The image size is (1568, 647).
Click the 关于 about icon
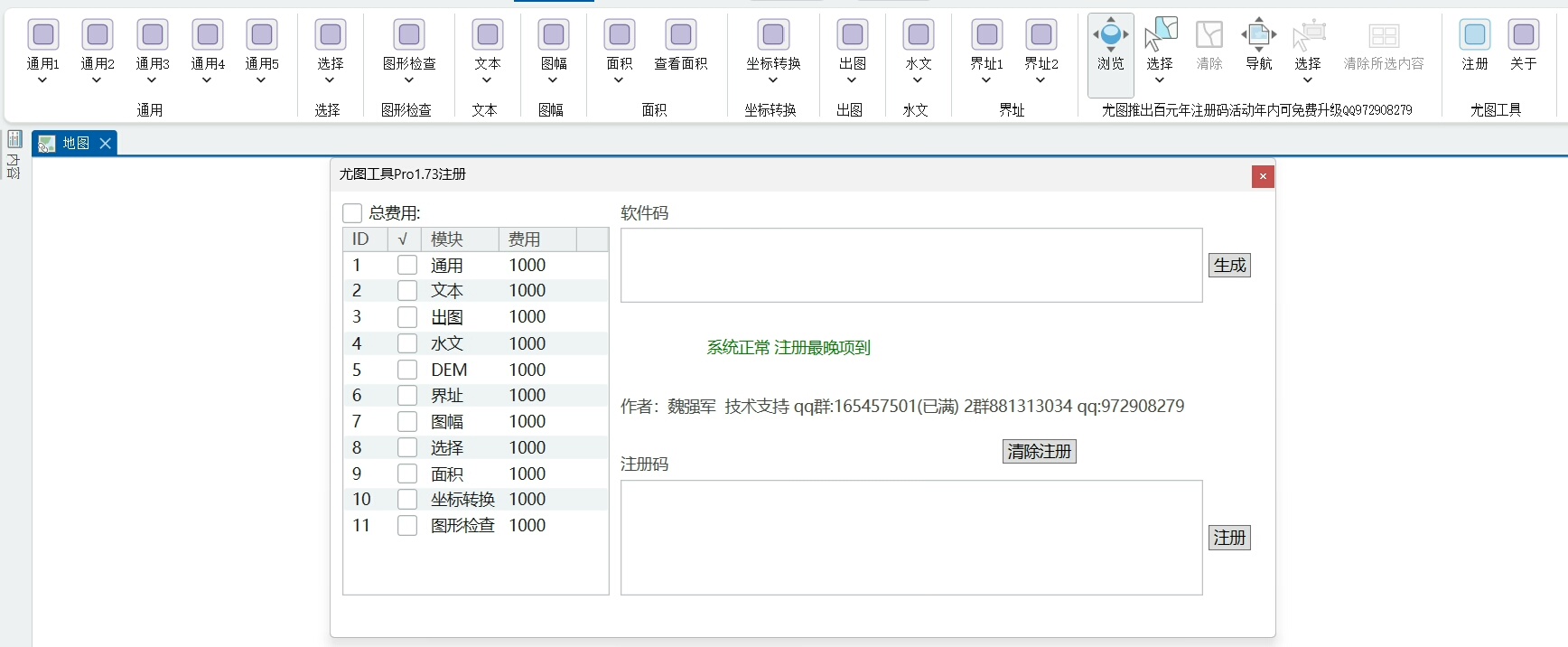tap(1523, 36)
